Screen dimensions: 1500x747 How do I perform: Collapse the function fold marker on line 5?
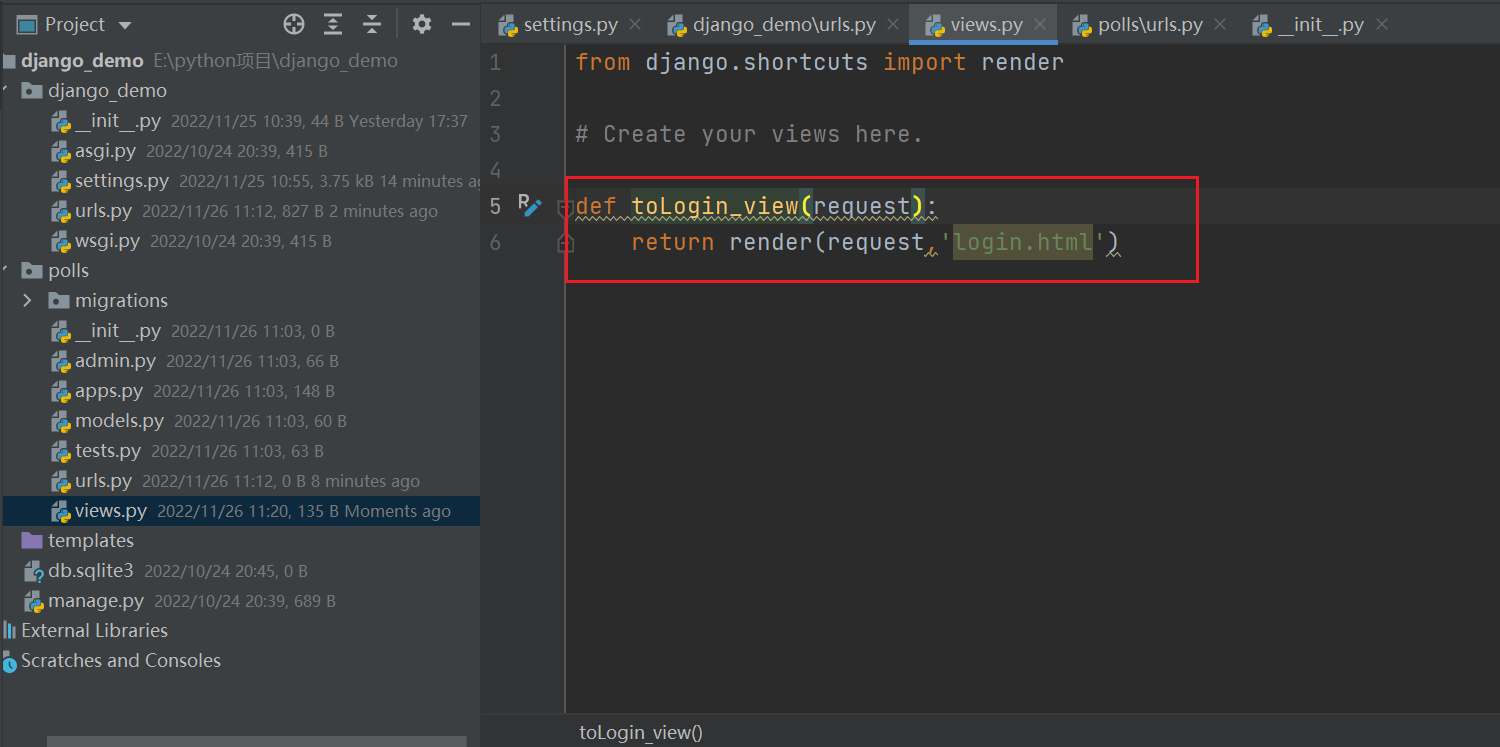(x=565, y=207)
